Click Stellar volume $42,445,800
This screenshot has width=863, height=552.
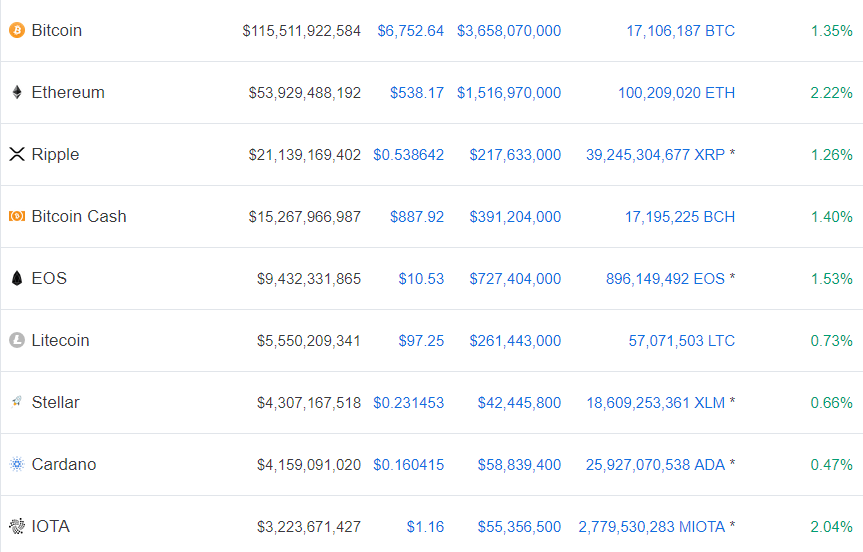520,403
